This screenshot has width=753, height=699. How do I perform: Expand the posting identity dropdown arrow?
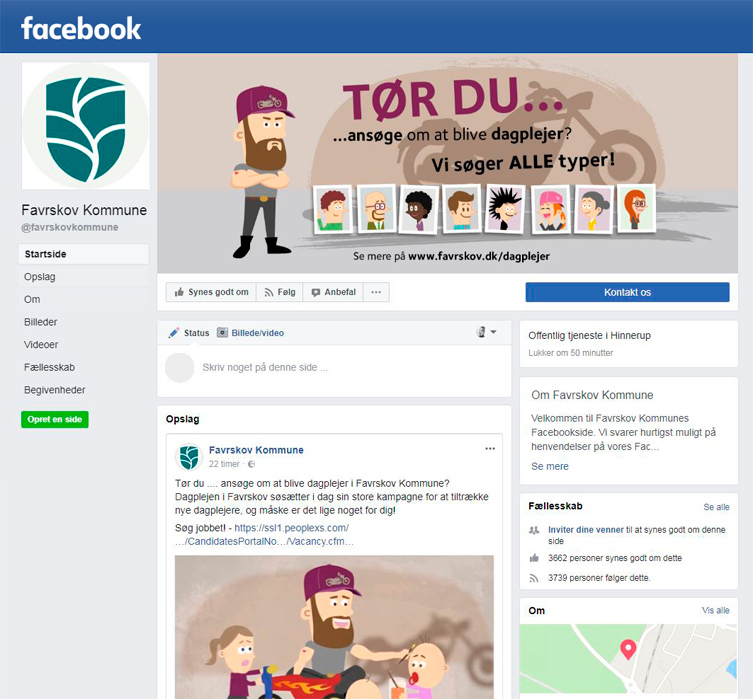493,332
